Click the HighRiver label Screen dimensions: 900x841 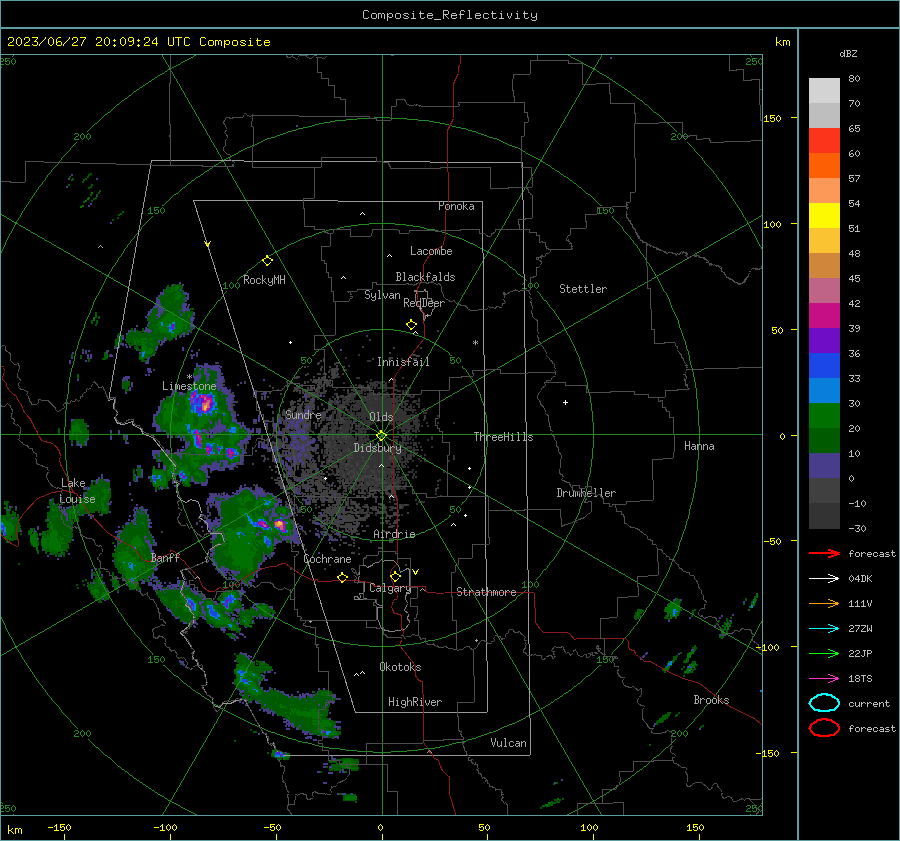[415, 702]
